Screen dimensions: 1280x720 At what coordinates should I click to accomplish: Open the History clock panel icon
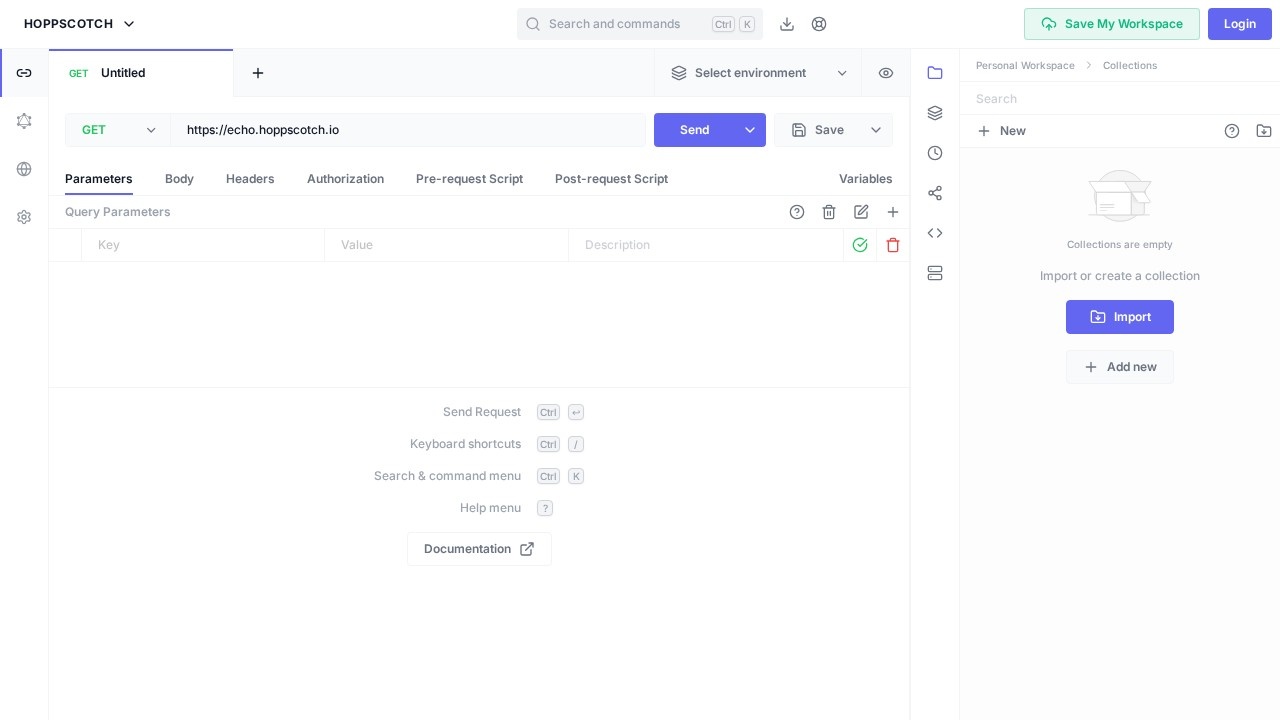(x=935, y=153)
